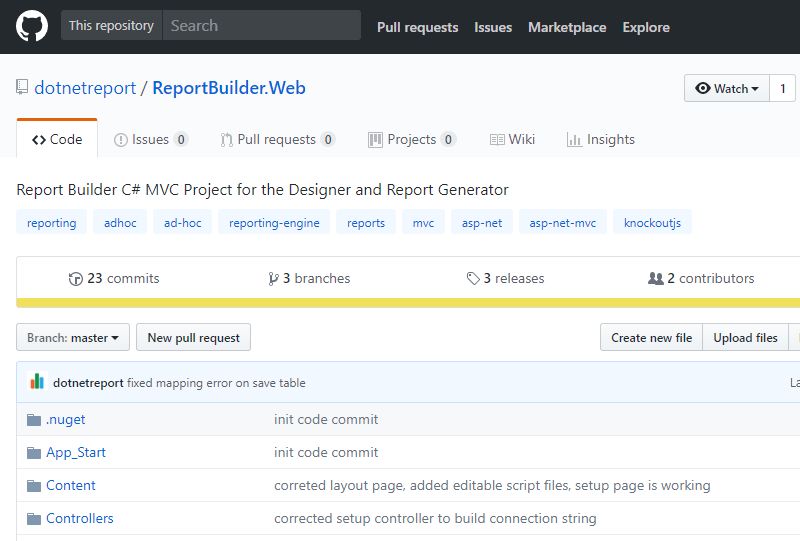
Task: Expand the Branch: master selector
Action: tap(73, 337)
